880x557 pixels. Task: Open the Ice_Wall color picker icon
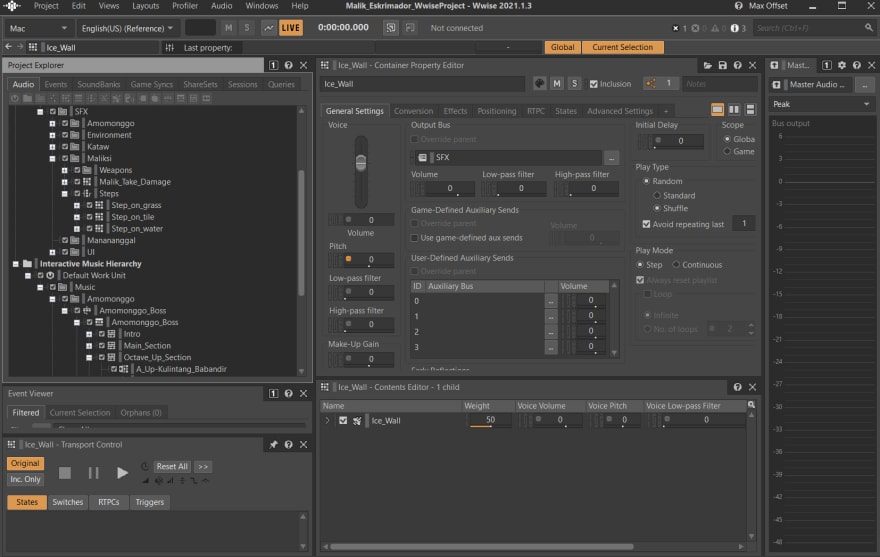[x=539, y=84]
